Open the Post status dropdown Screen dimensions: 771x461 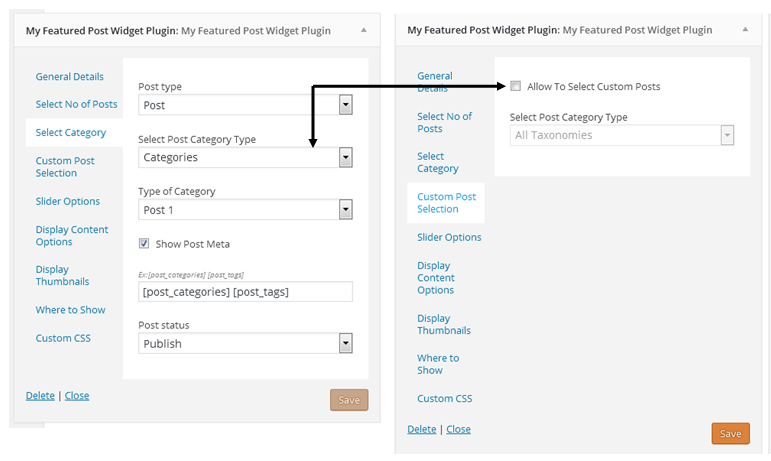pos(346,343)
